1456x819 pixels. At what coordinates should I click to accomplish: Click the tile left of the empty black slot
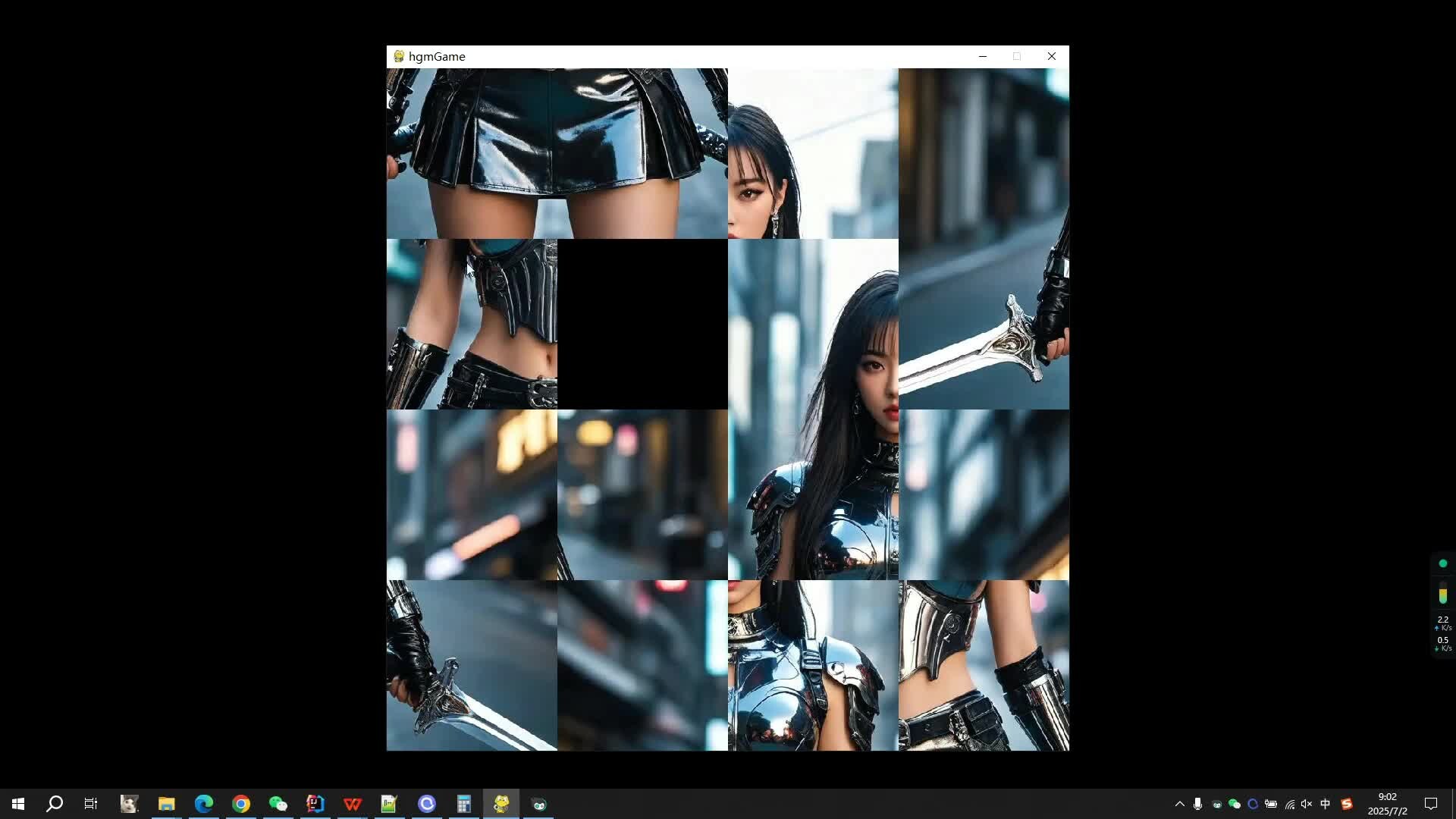(x=472, y=325)
